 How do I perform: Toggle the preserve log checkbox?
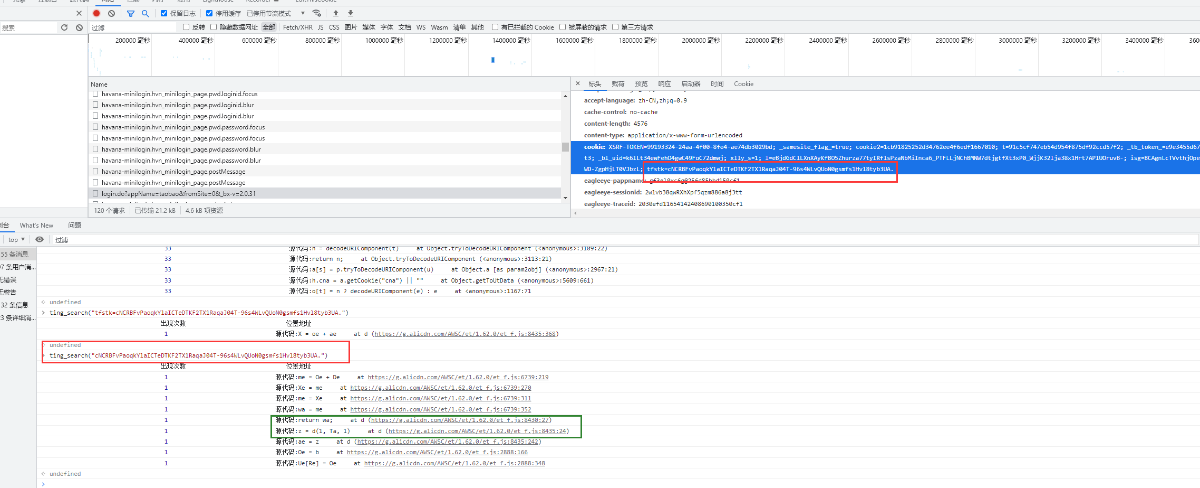click(164, 13)
